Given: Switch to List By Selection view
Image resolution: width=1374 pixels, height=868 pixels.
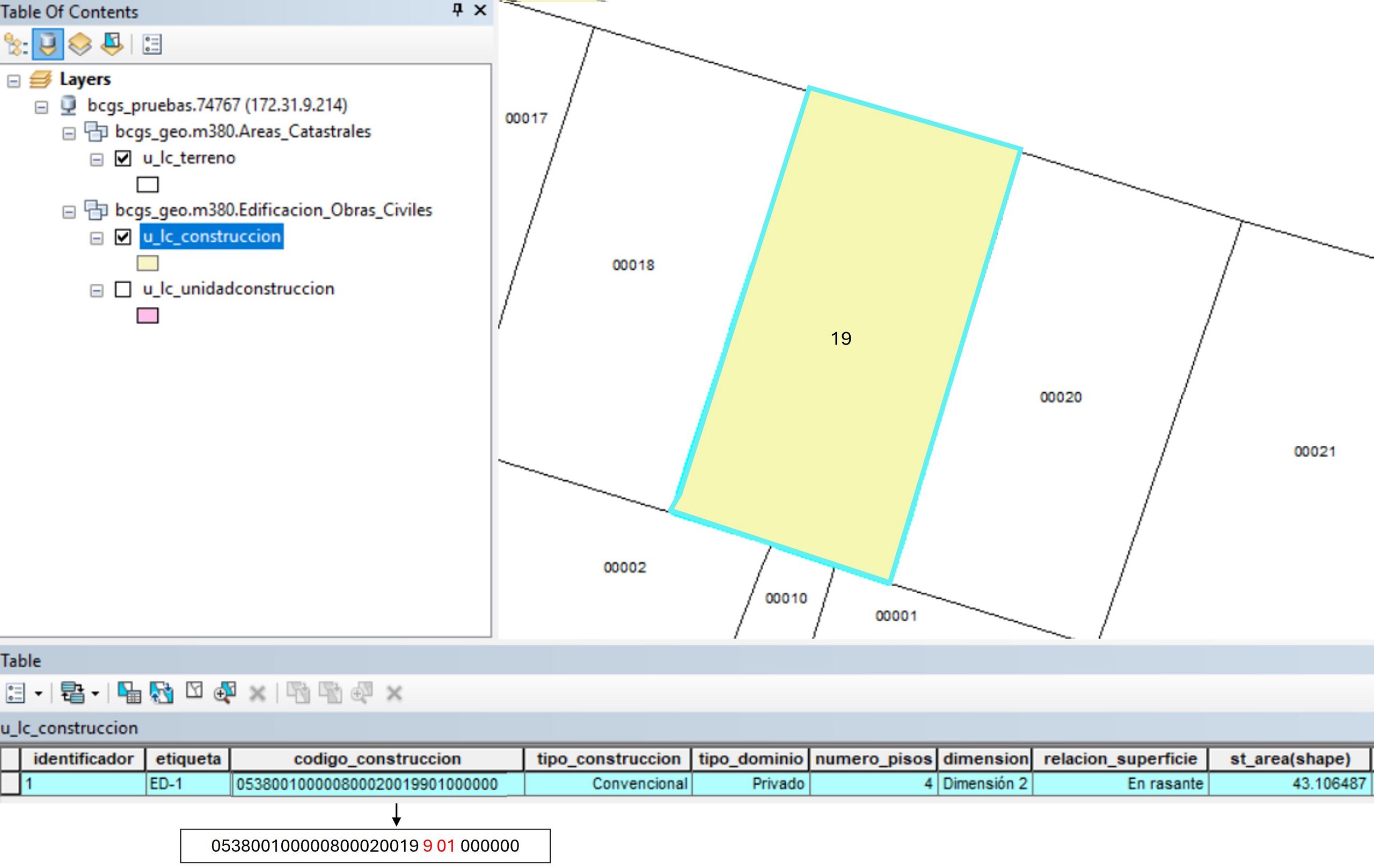Looking at the screenshot, I should tap(112, 45).
